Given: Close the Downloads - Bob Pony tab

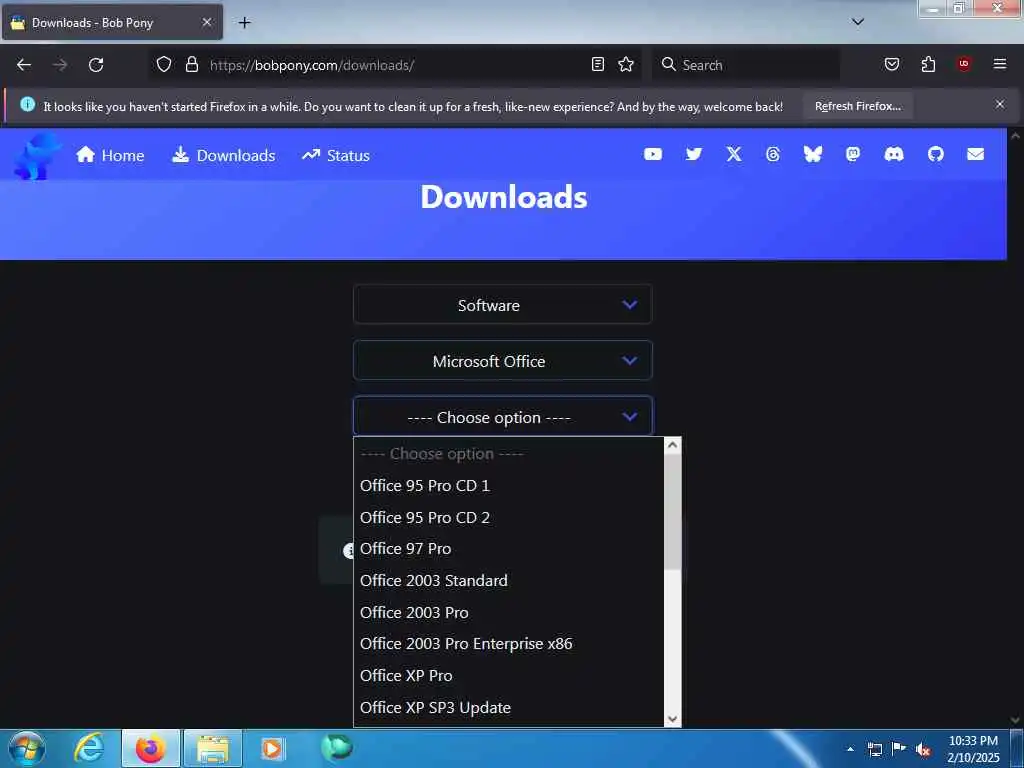Looking at the screenshot, I should (x=206, y=22).
